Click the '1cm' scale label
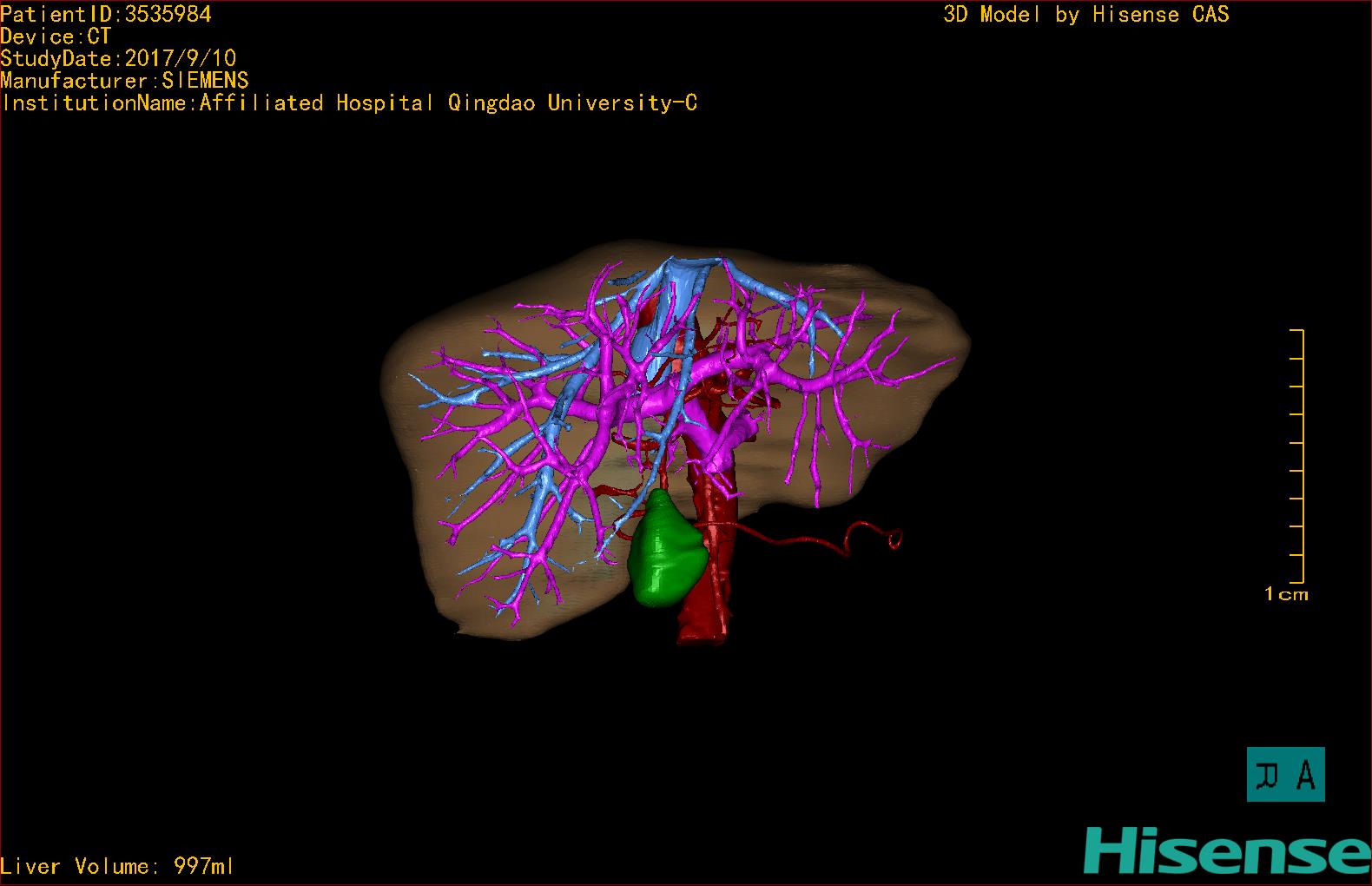The height and width of the screenshot is (886, 1372). (x=1286, y=595)
